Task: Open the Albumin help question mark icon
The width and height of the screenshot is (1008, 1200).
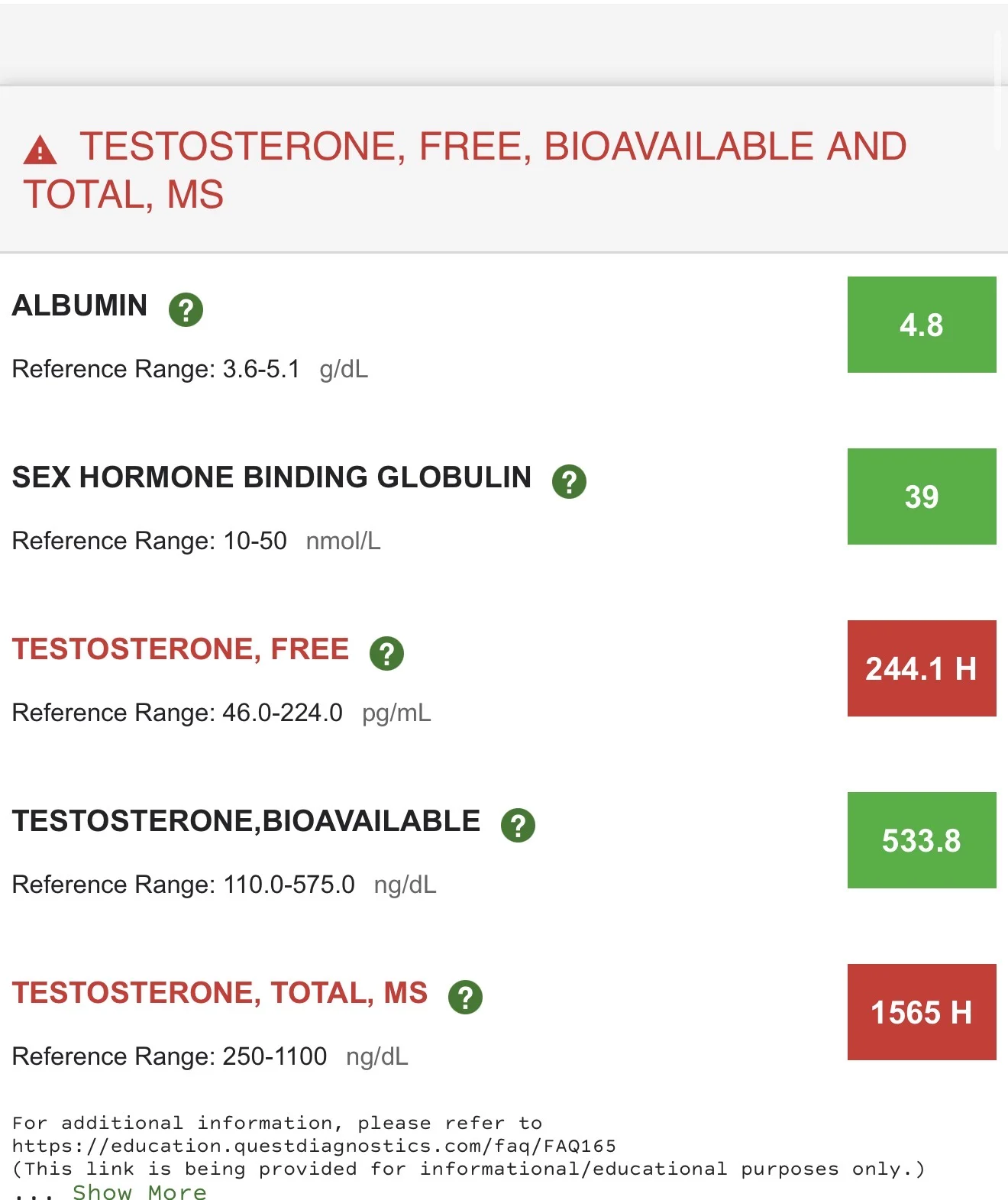Action: pyautogui.click(x=186, y=309)
